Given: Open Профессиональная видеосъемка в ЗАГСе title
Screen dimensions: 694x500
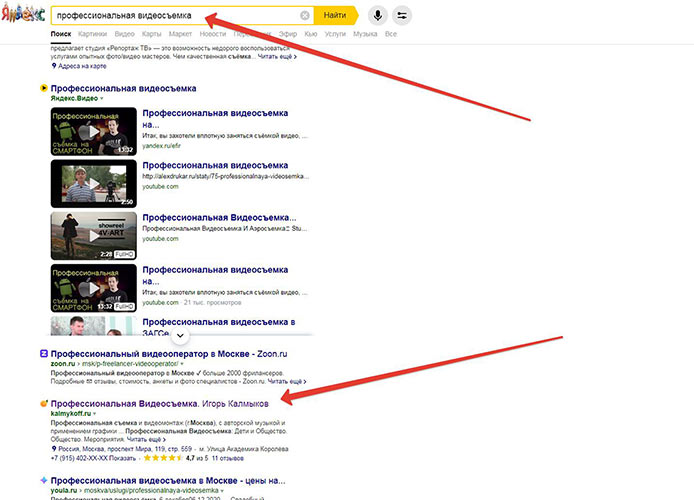Looking at the screenshot, I should 219,327.
